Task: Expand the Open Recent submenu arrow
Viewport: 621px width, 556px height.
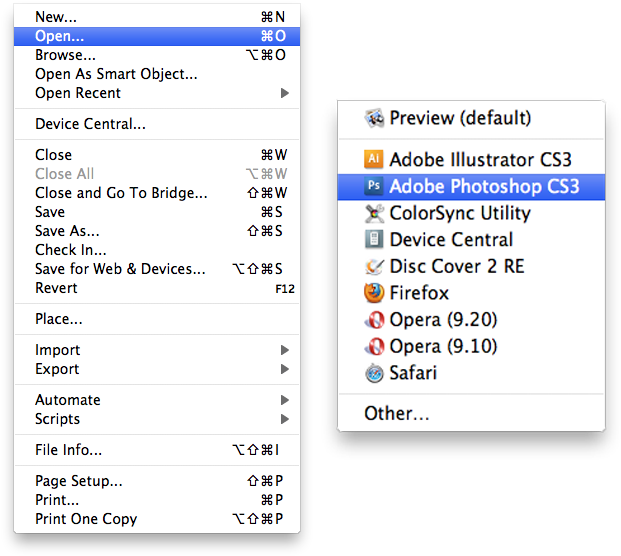Action: (284, 93)
